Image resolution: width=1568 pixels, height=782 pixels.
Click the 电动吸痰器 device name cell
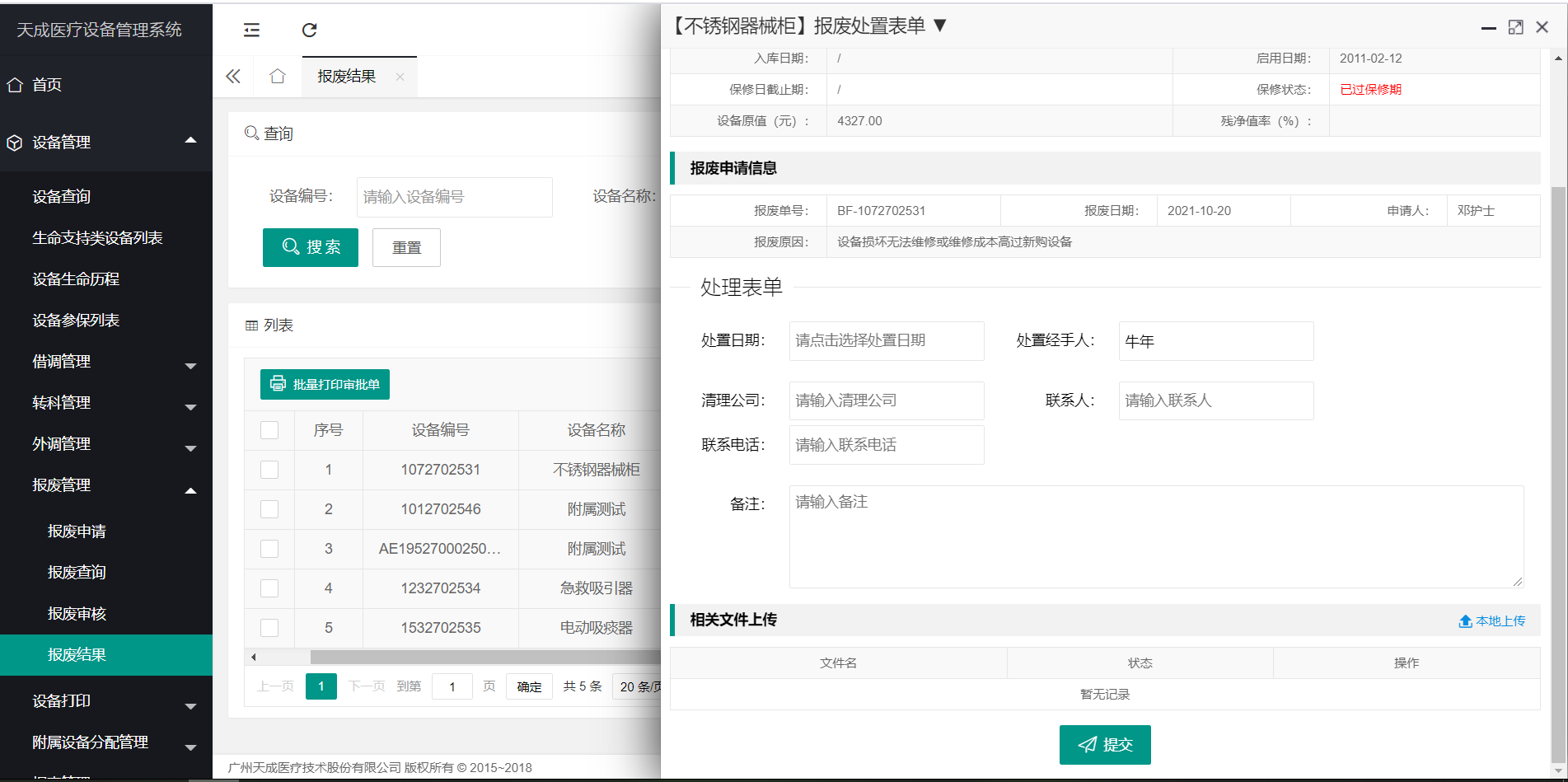click(597, 628)
